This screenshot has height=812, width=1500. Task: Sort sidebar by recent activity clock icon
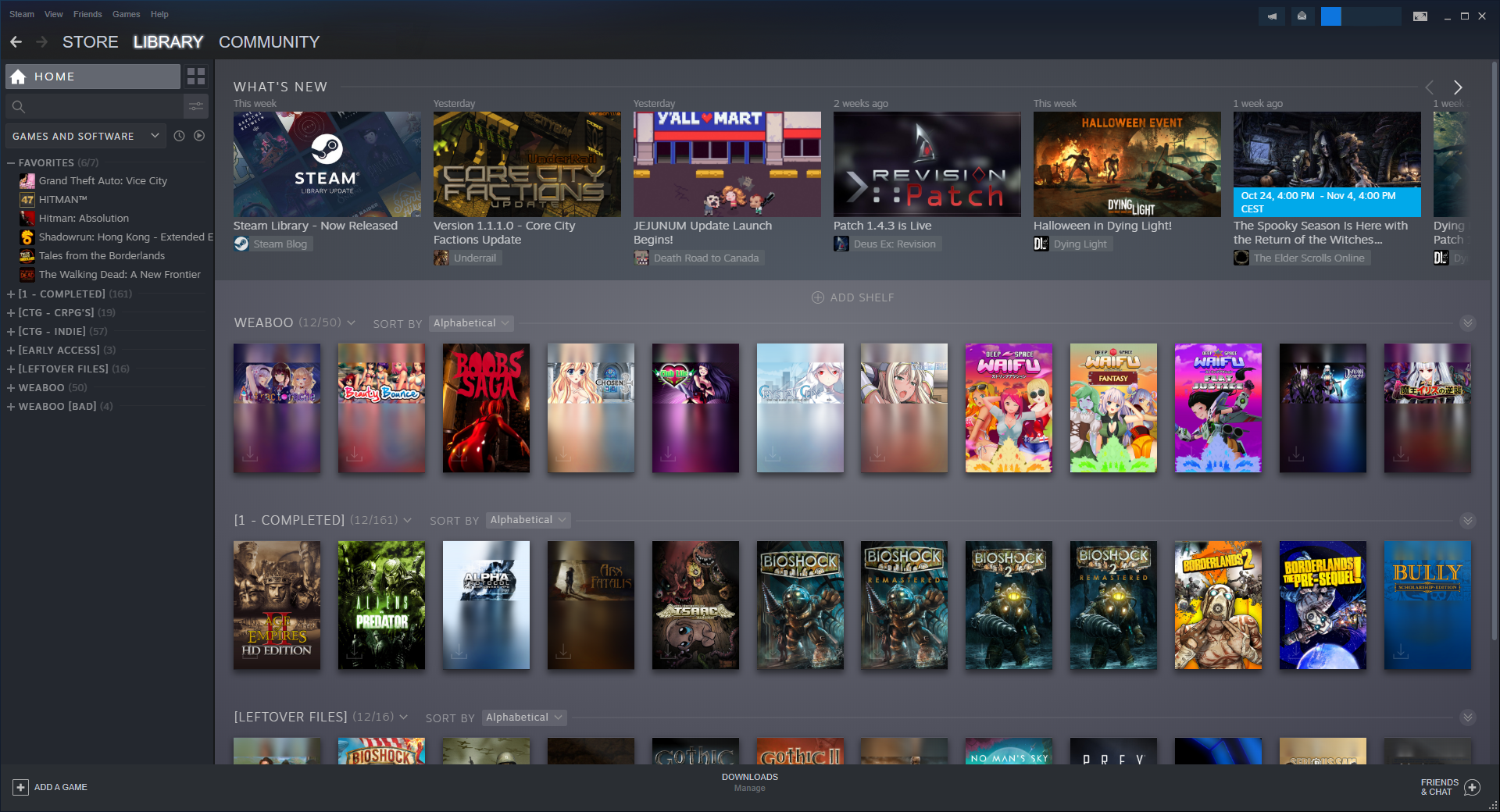point(179,136)
